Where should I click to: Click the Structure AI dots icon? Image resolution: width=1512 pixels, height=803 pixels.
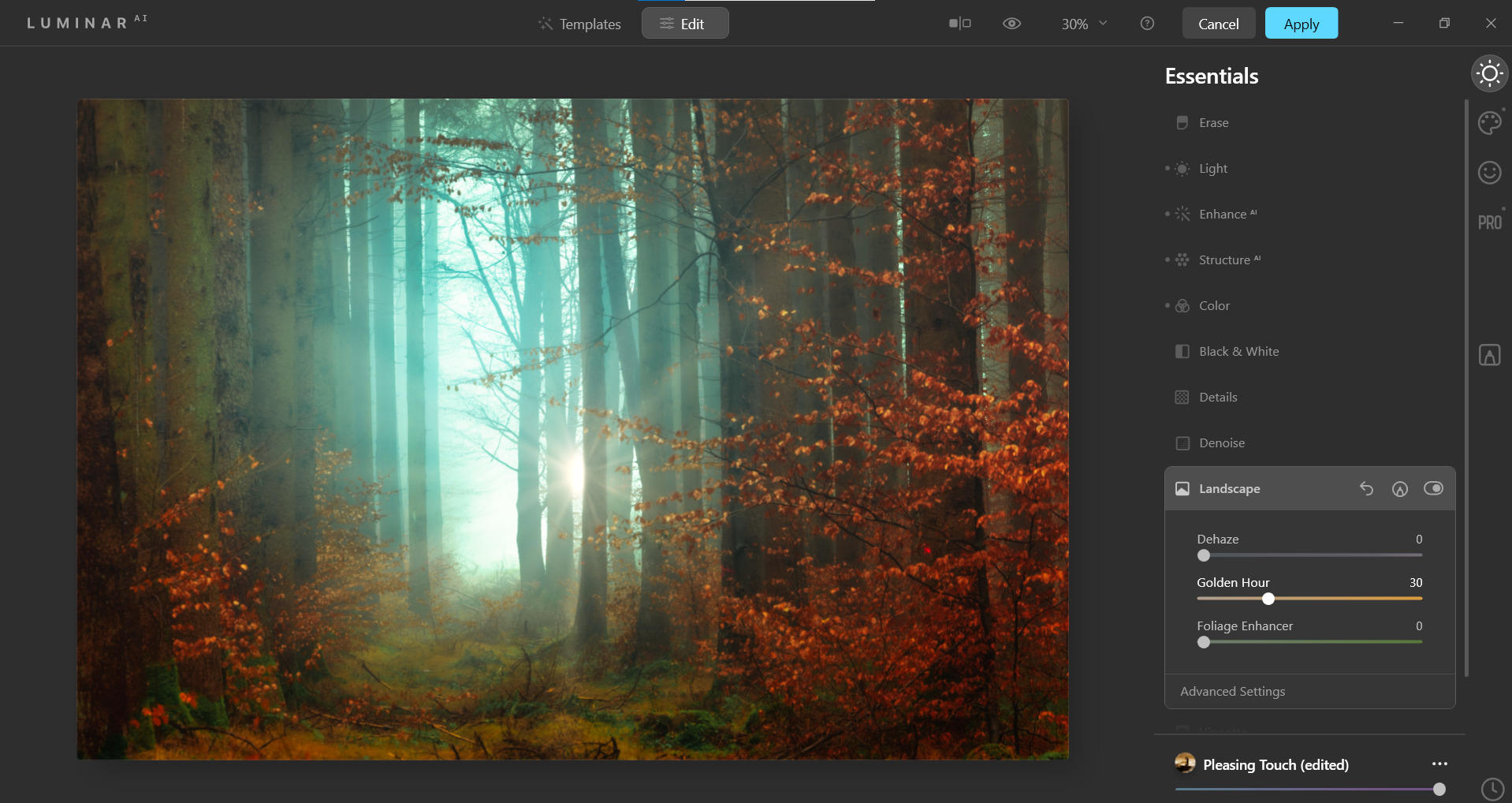(x=1182, y=260)
